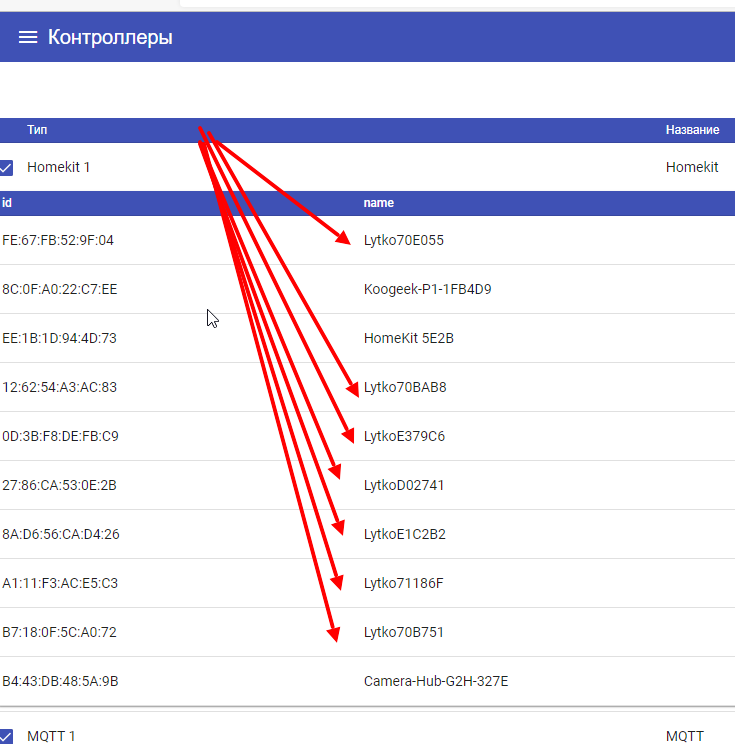
Task: Select device name Camera-Hub-G2H-327E
Action: (x=436, y=681)
